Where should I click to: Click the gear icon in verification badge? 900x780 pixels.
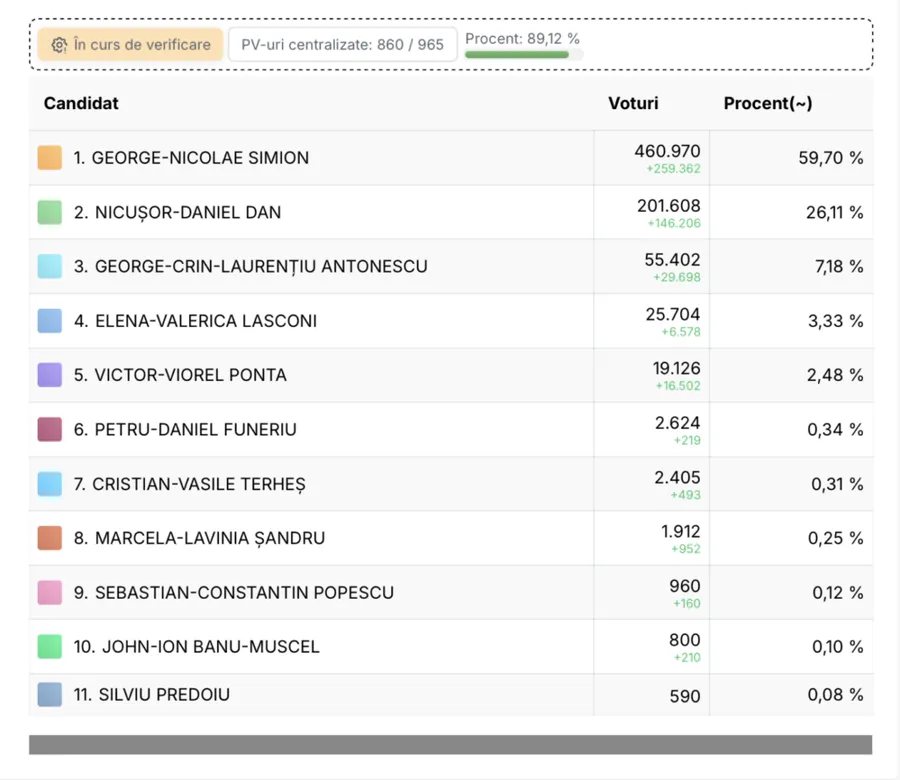click(x=59, y=45)
